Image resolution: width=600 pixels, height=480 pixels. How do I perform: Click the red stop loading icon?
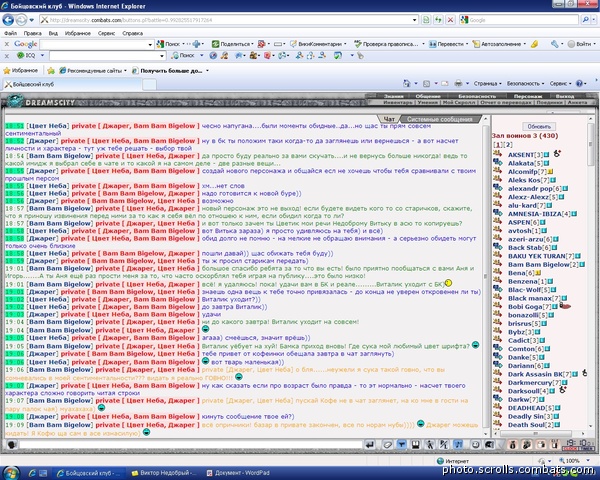[450, 20]
